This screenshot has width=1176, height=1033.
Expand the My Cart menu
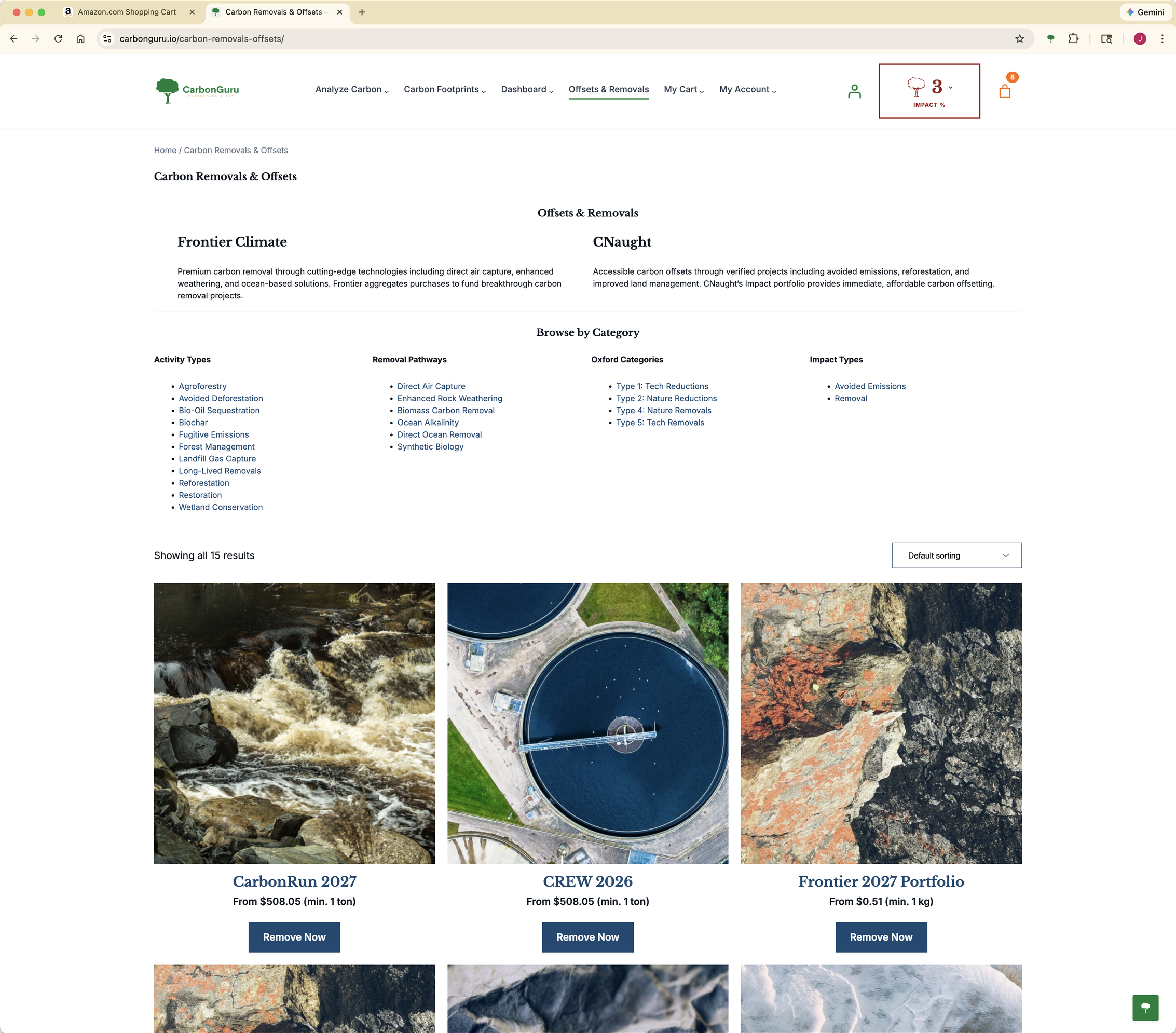coord(684,89)
